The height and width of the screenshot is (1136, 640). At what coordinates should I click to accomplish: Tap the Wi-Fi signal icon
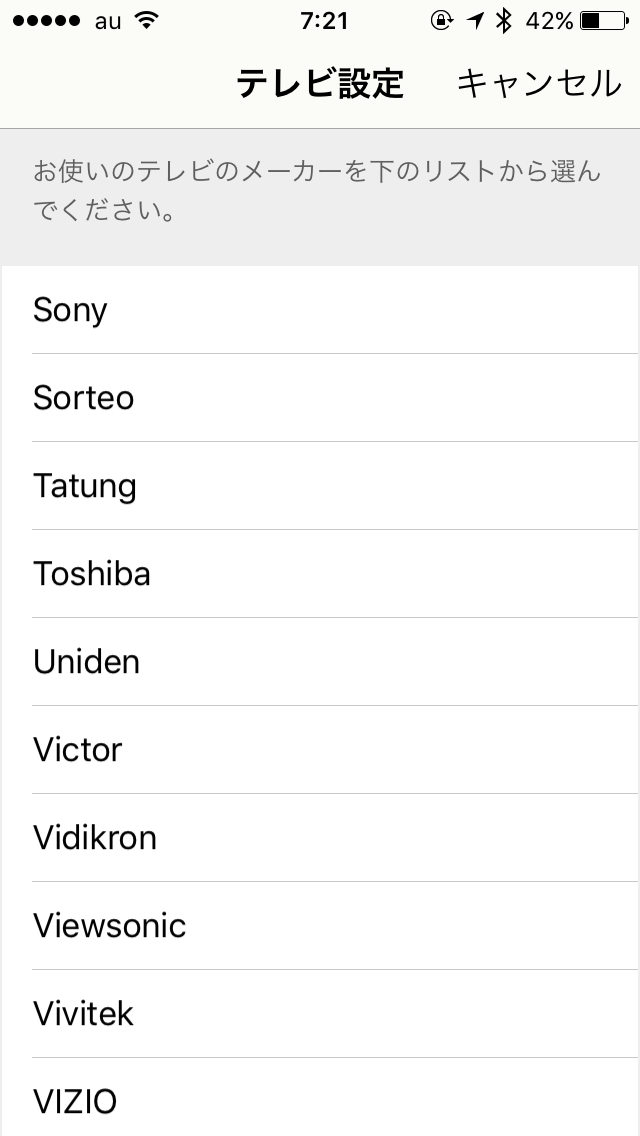[x=148, y=21]
